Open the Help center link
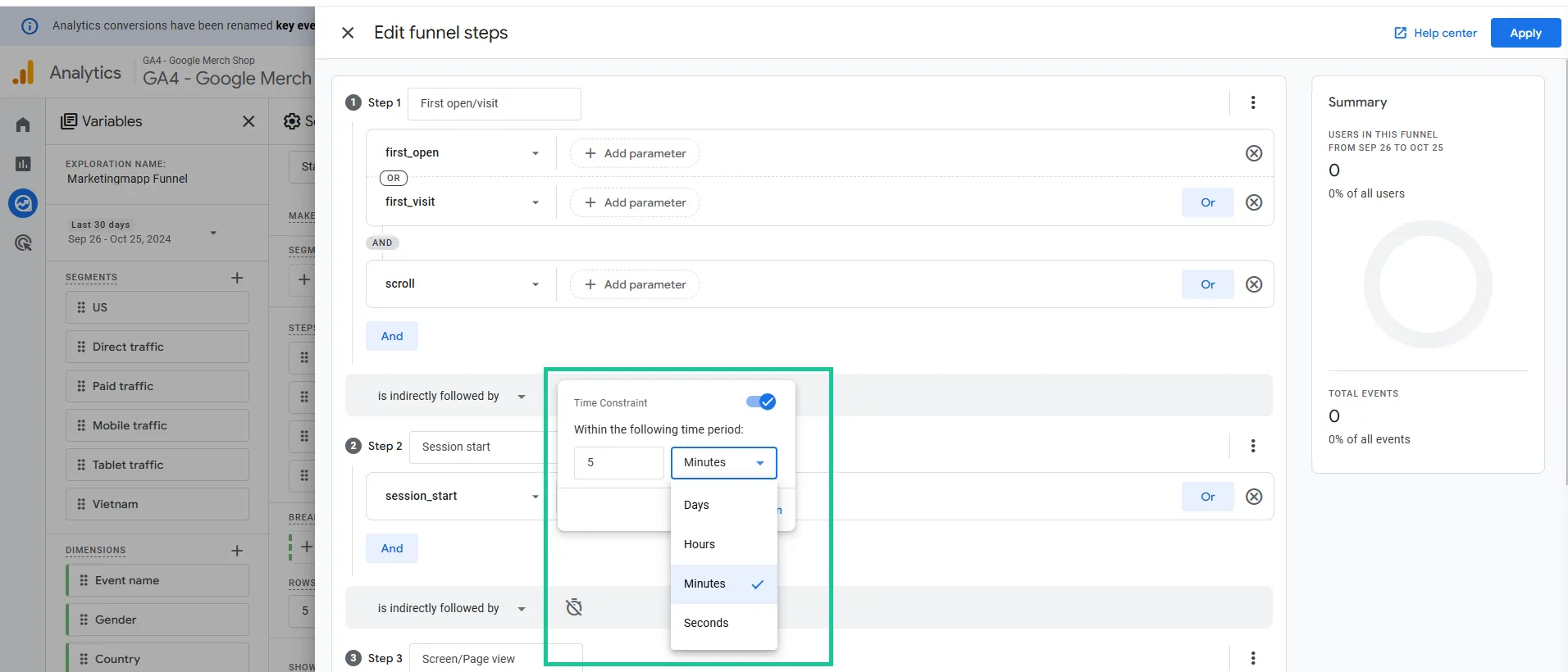The image size is (1568, 672). tap(1435, 33)
